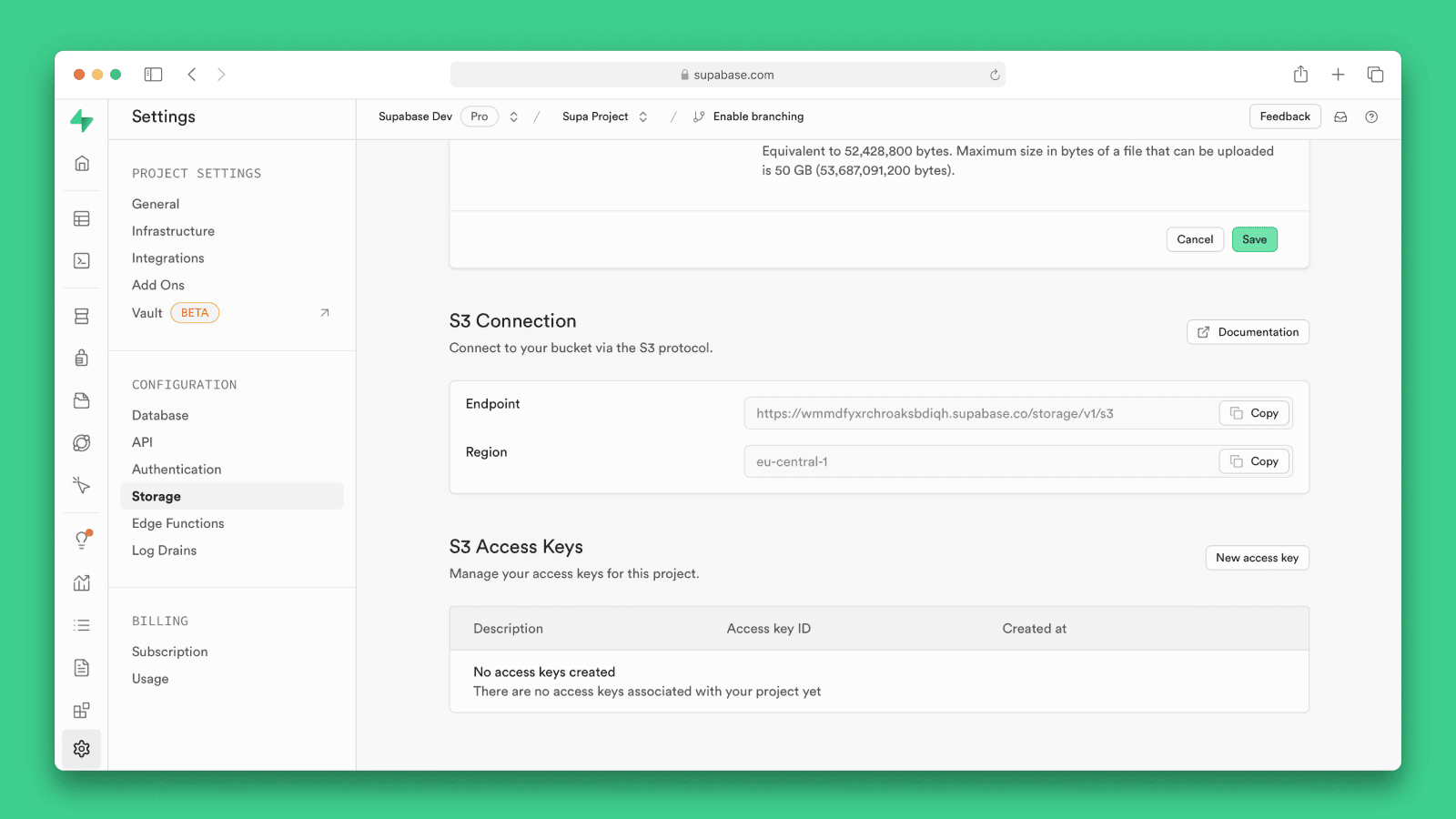Open the Logs list icon

82,625
